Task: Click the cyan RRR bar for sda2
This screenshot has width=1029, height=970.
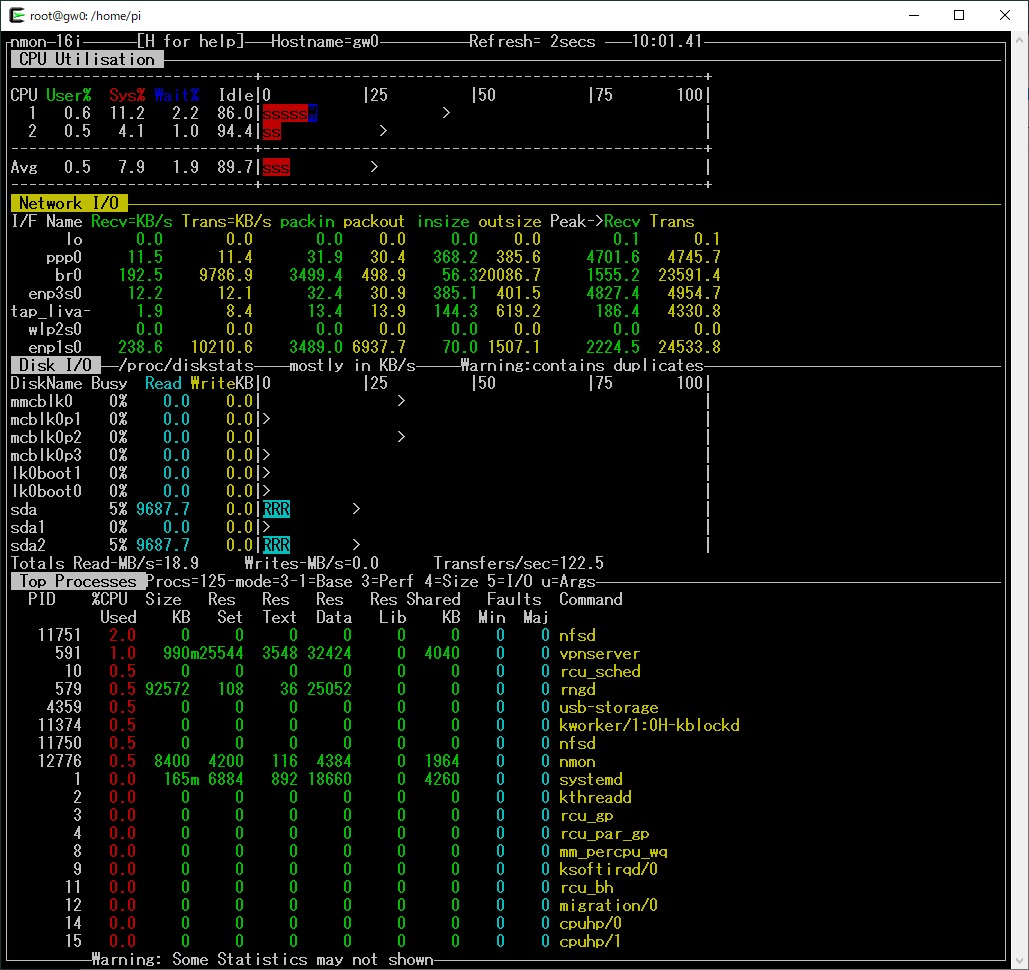Action: tap(276, 545)
